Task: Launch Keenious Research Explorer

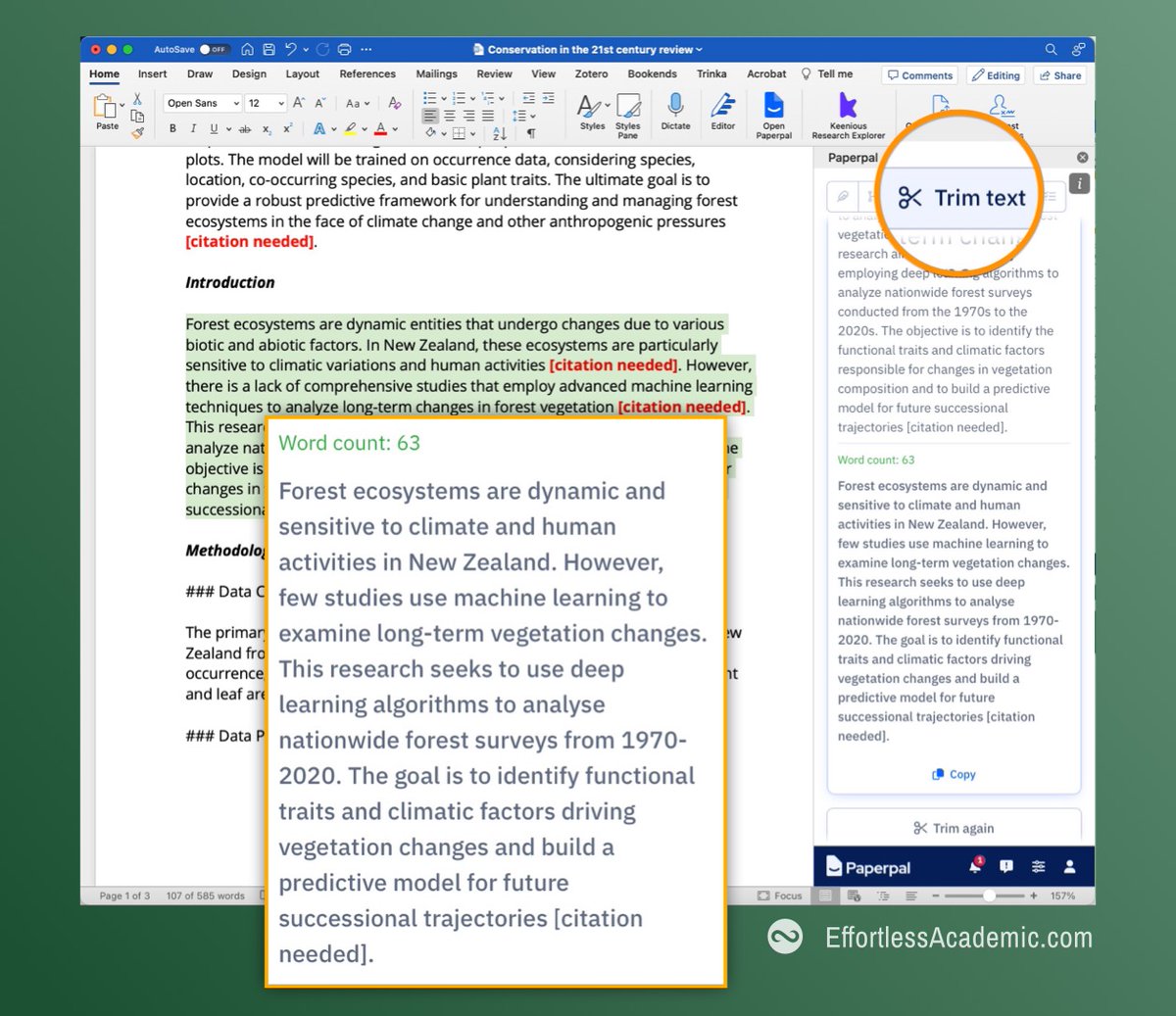Action: tap(848, 116)
